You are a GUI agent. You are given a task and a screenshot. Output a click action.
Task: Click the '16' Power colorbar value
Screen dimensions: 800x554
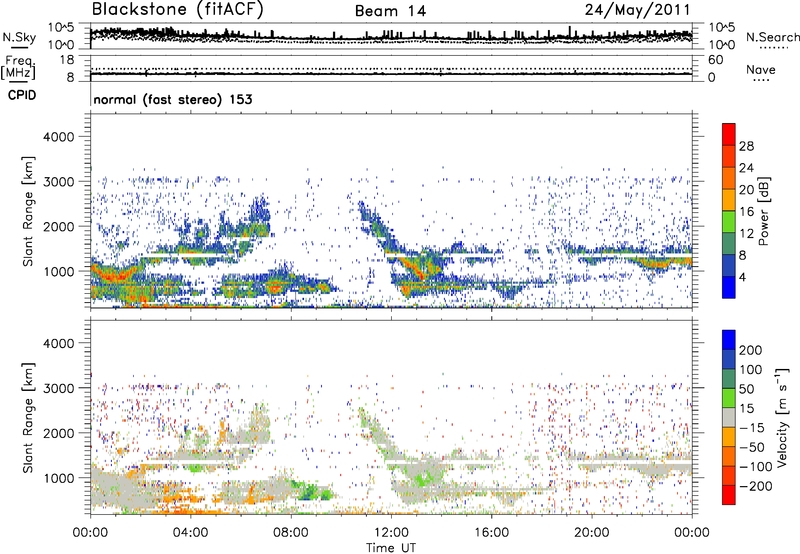click(746, 212)
